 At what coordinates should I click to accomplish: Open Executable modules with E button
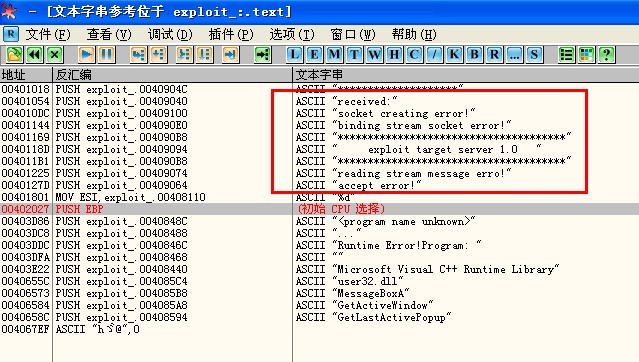314,54
